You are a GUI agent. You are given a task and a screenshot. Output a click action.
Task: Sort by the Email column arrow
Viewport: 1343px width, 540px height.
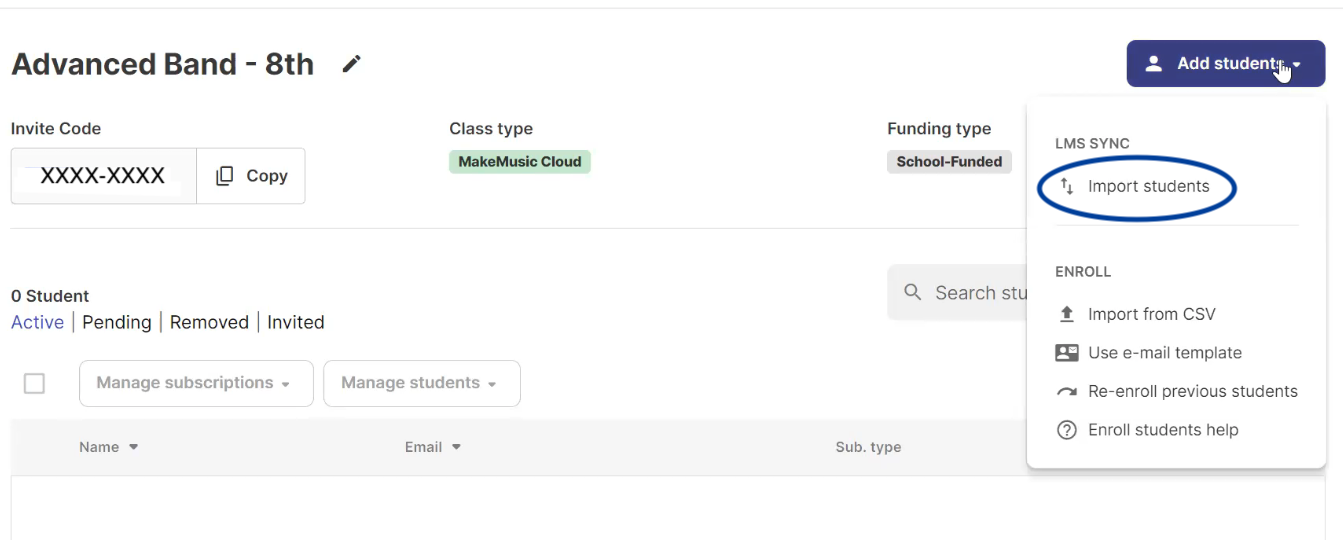tap(456, 447)
